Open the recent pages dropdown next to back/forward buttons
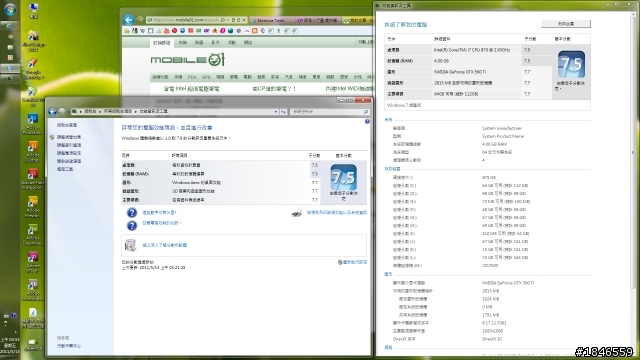Screen dimensions: 640x360 coord(69,111)
